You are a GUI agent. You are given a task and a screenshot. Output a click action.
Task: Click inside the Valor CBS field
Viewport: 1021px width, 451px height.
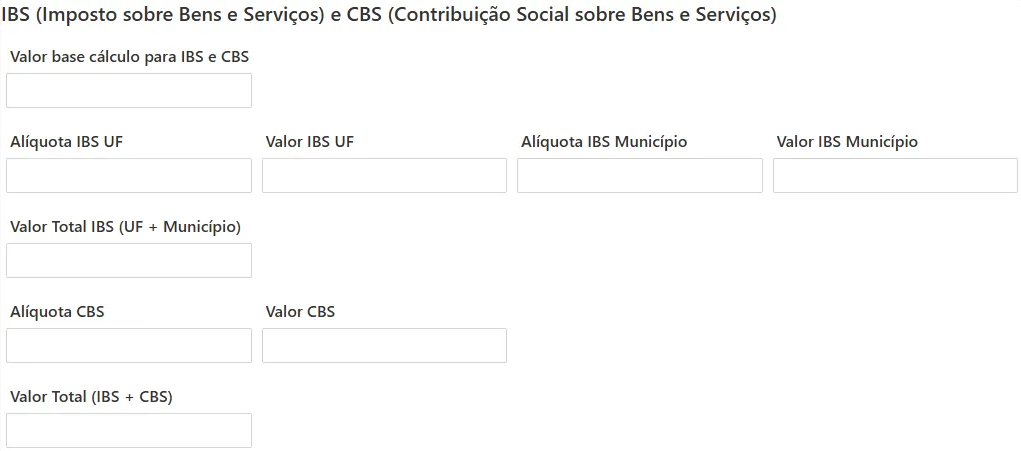384,346
